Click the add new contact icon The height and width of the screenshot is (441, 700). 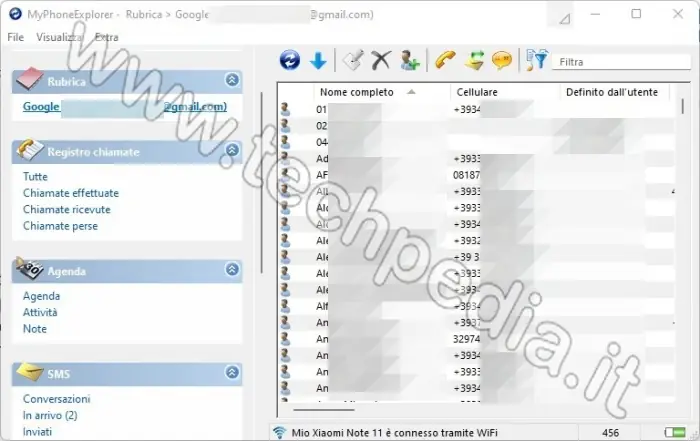coord(409,60)
